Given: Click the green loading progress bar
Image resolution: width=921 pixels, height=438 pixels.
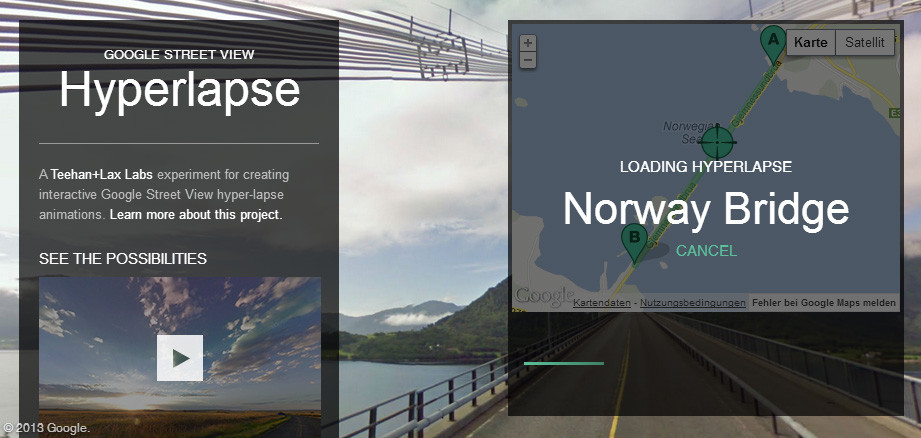Looking at the screenshot, I should [x=564, y=363].
